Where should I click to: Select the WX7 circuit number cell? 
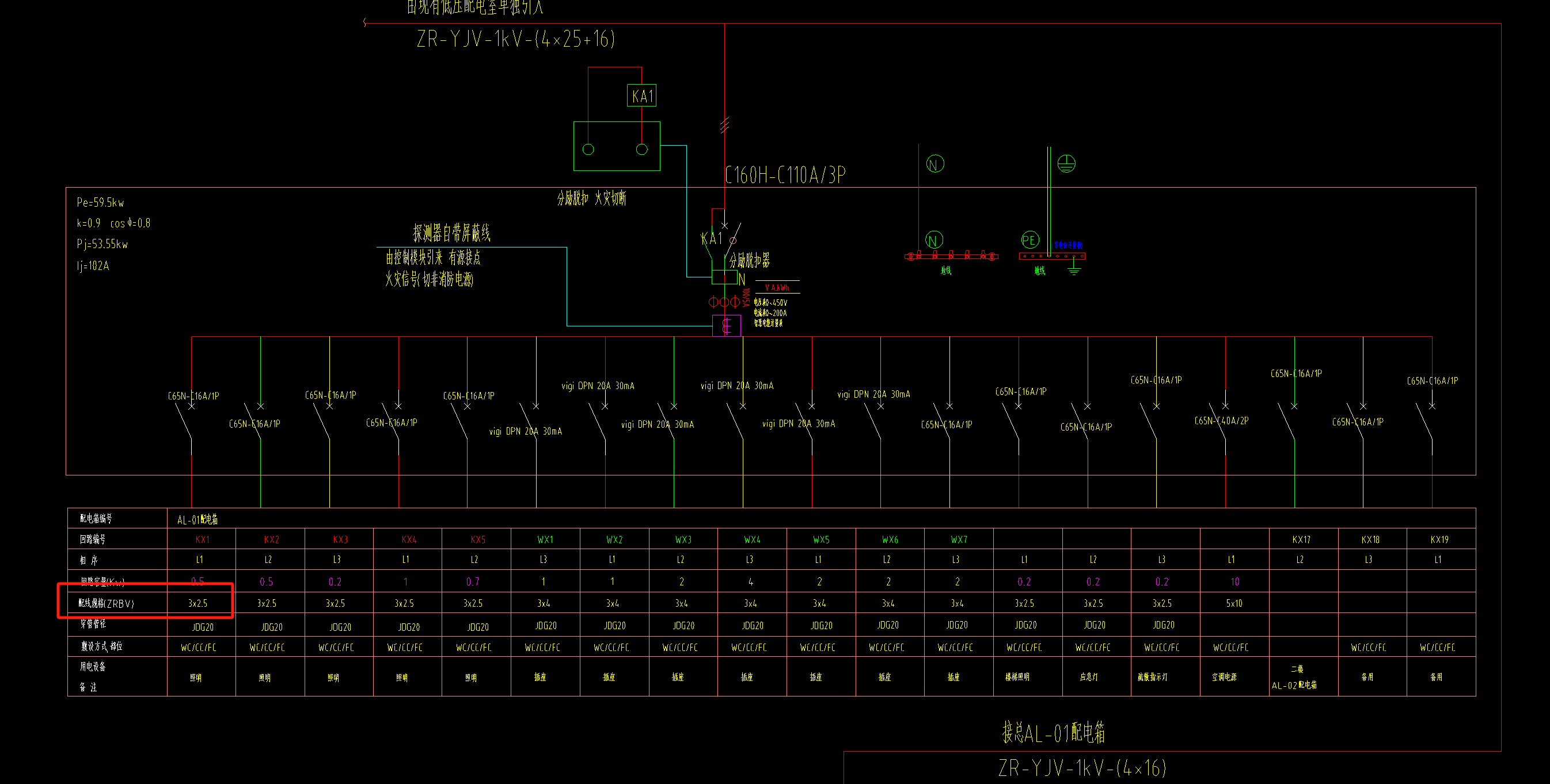959,540
